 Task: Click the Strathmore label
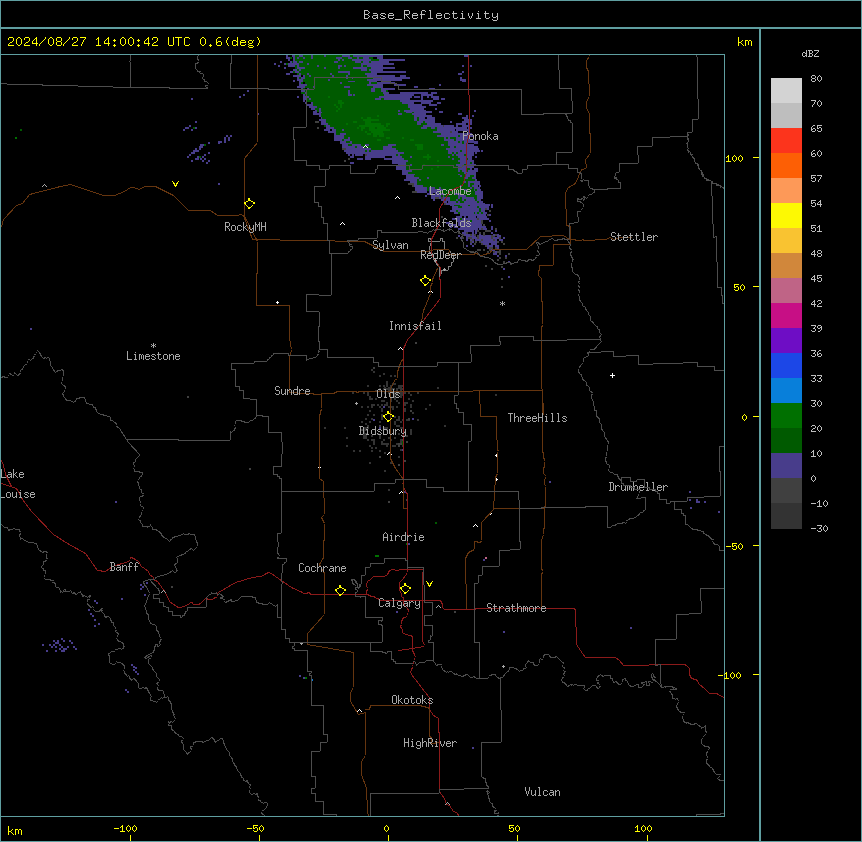coord(516,608)
